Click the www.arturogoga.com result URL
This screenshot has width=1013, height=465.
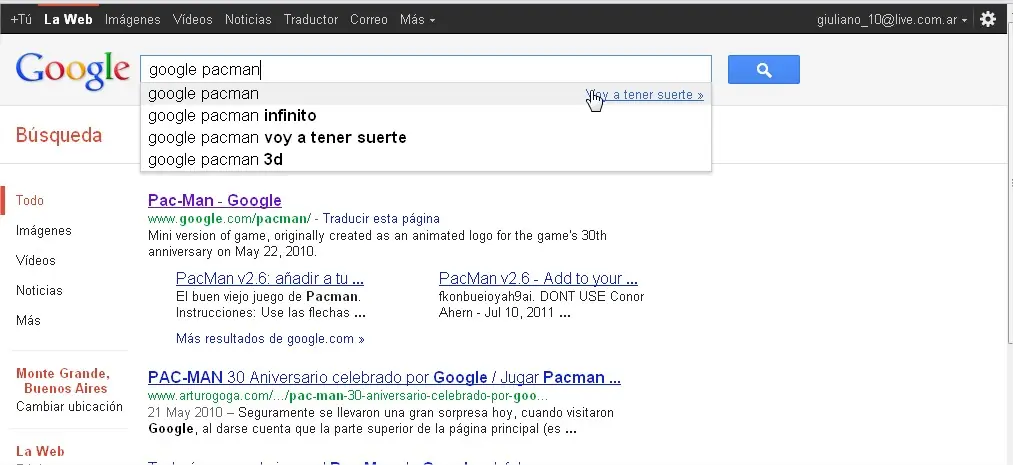(348, 395)
